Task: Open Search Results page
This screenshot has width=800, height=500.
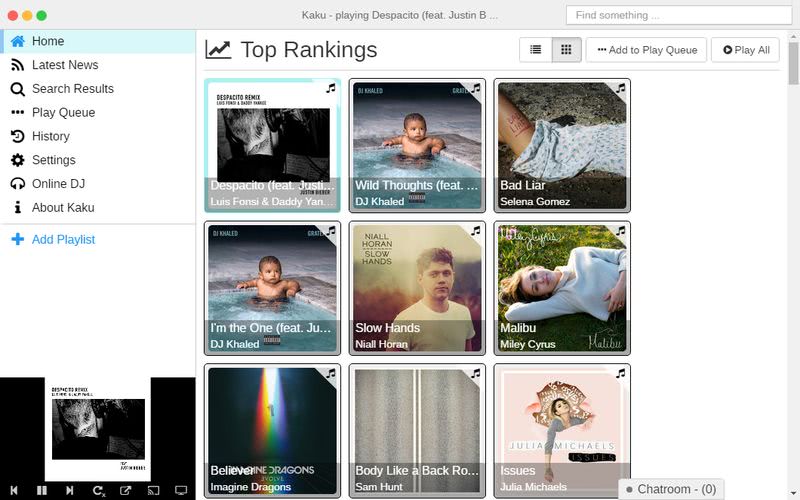Action: click(98, 89)
